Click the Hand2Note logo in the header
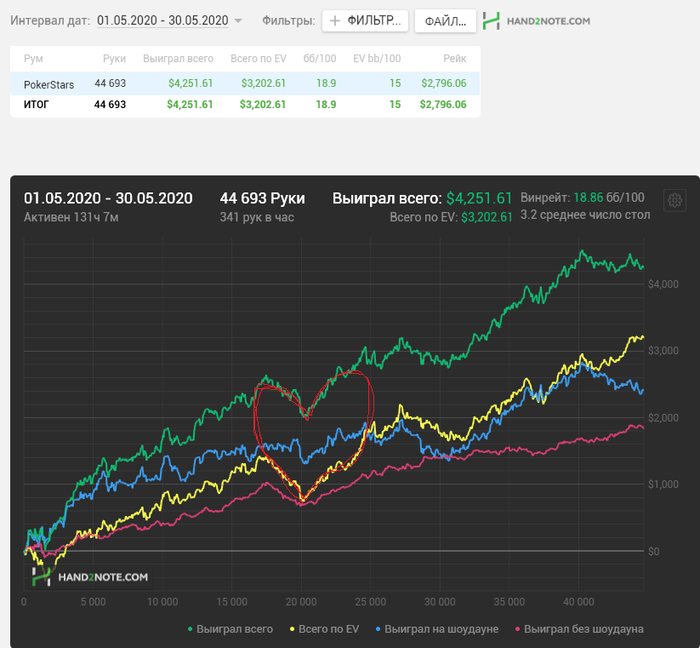 coord(536,21)
